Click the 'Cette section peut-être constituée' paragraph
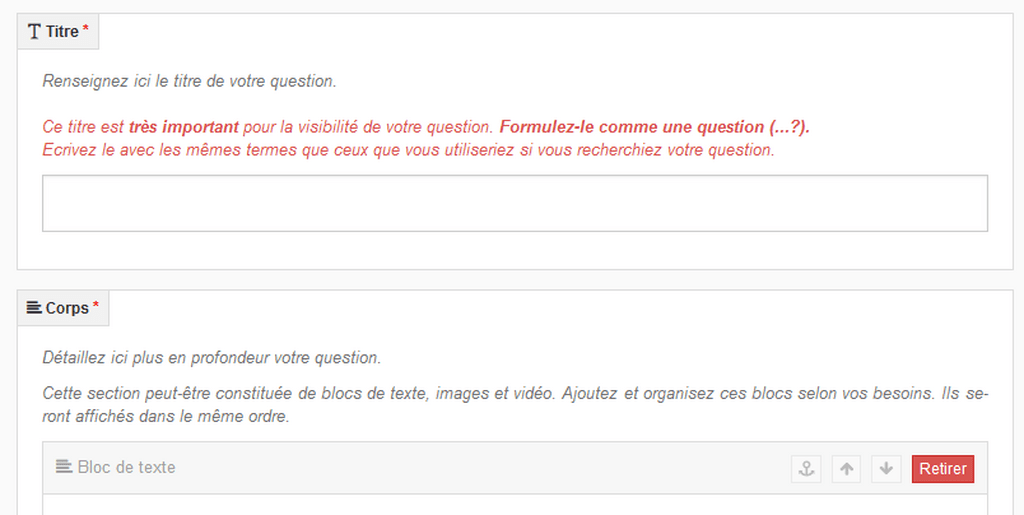 (515, 405)
